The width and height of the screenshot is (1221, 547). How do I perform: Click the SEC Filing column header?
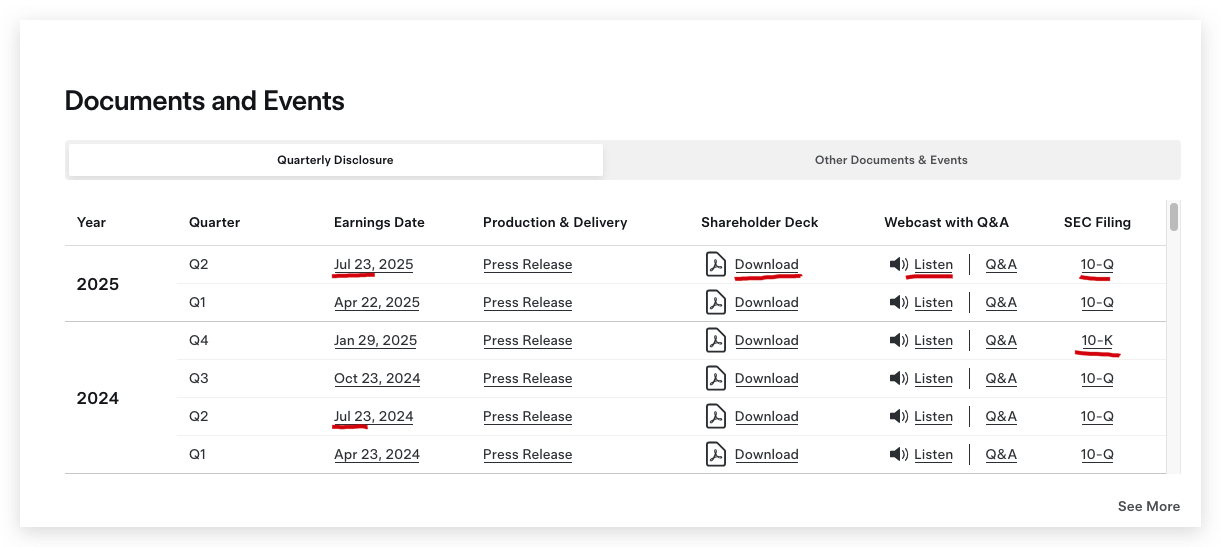click(x=1097, y=223)
